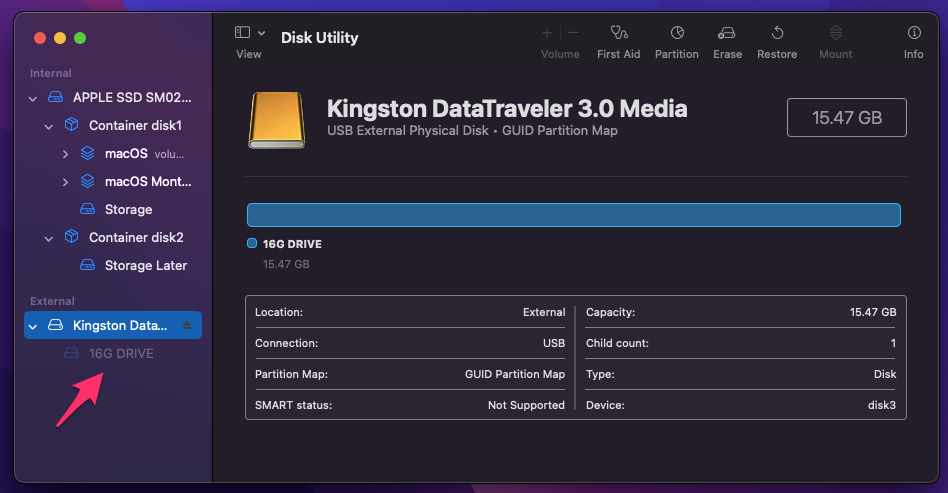Screen dimensions: 948x493
Task: Click the GUID Partition Map value
Action: point(515,374)
